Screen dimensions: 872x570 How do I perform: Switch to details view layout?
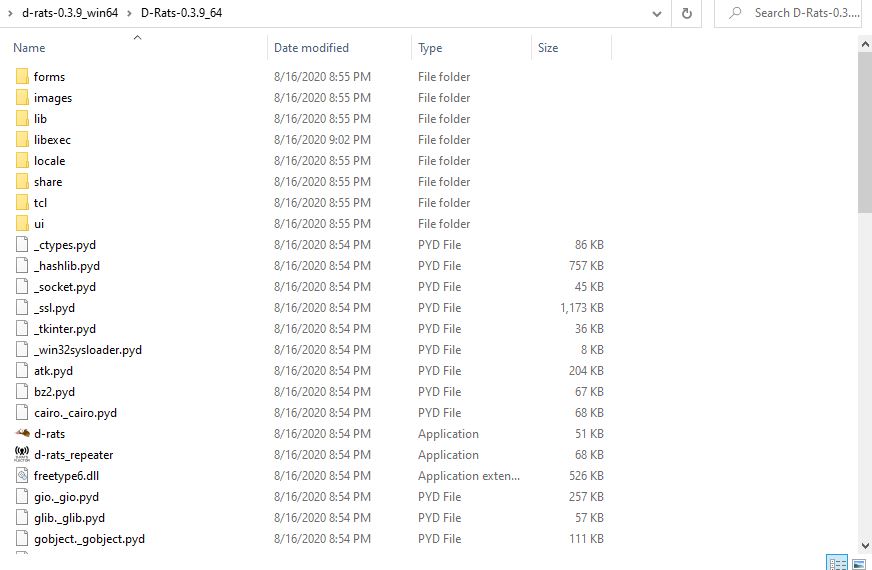[x=837, y=562]
